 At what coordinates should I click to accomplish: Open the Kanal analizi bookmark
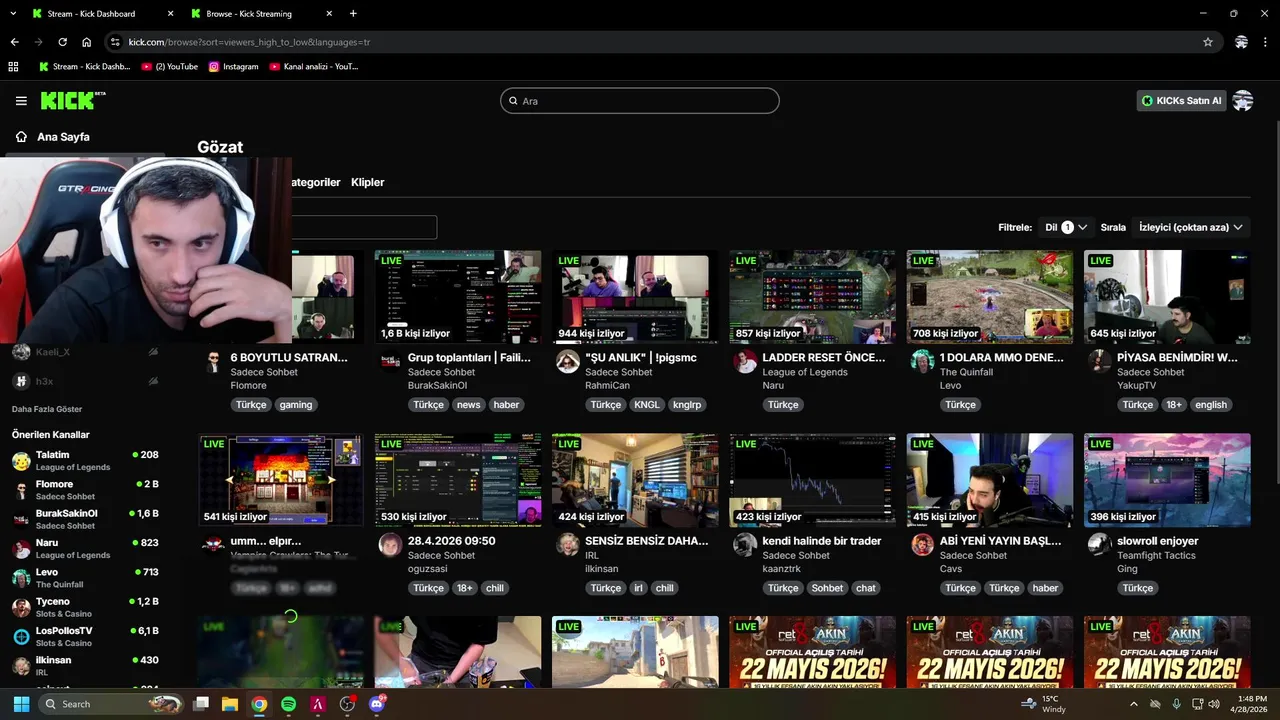click(x=314, y=67)
